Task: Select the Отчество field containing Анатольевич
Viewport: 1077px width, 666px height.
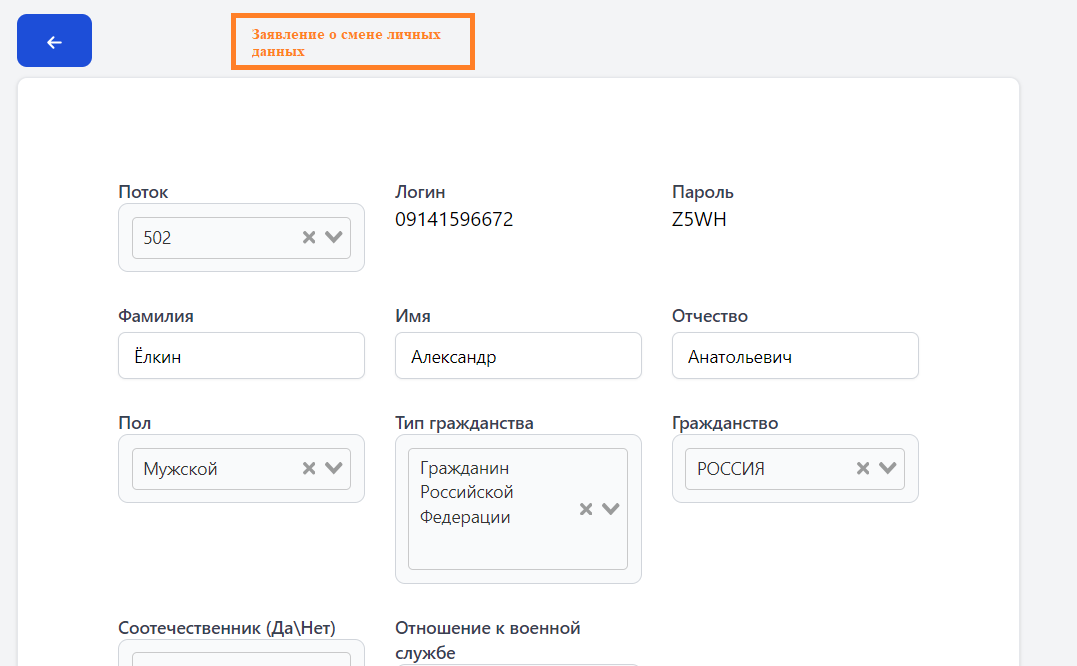Action: pos(795,356)
